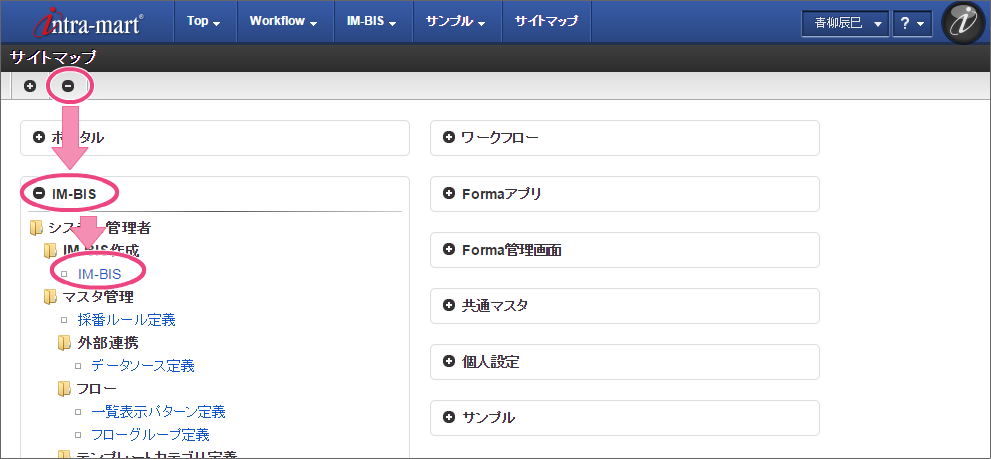The height and width of the screenshot is (459, 991).
Task: Open the データソース定義 link
Action: pos(142,366)
